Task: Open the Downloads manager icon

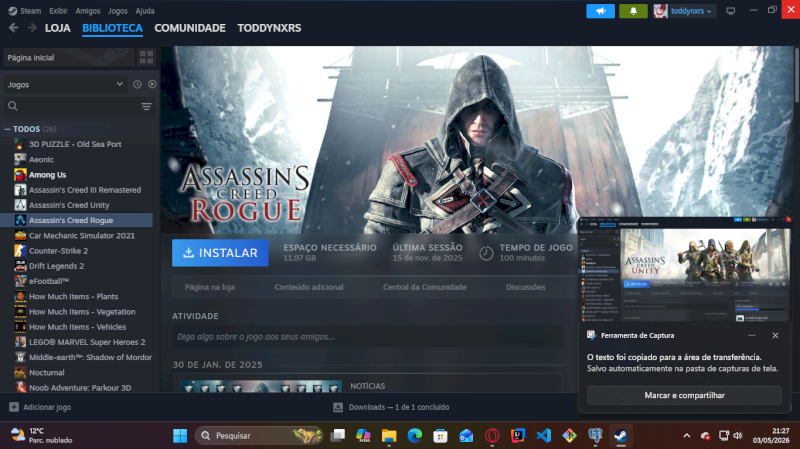Action: [338, 407]
